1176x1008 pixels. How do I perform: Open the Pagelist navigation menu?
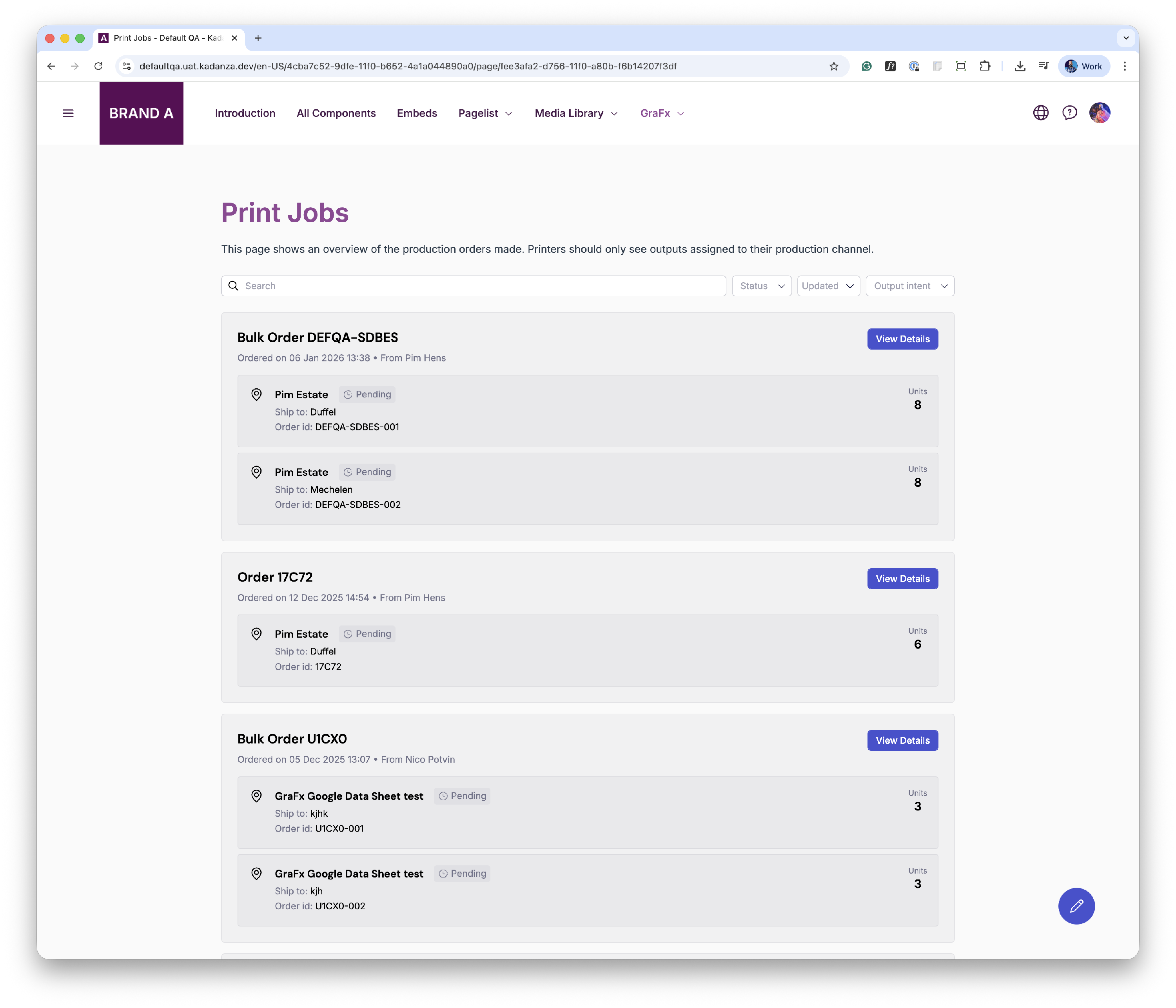485,114
